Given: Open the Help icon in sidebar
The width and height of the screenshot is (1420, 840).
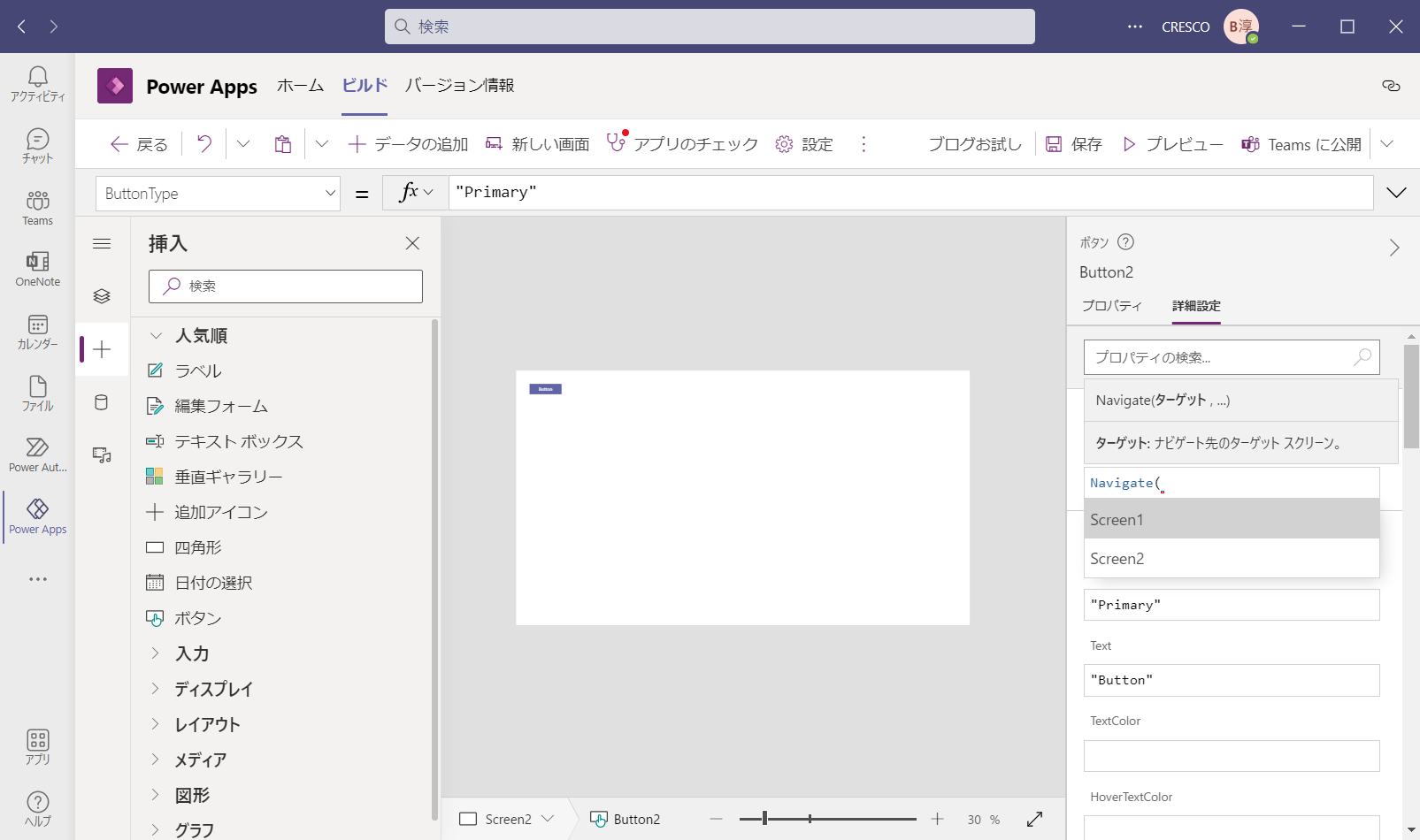Looking at the screenshot, I should click(37, 809).
